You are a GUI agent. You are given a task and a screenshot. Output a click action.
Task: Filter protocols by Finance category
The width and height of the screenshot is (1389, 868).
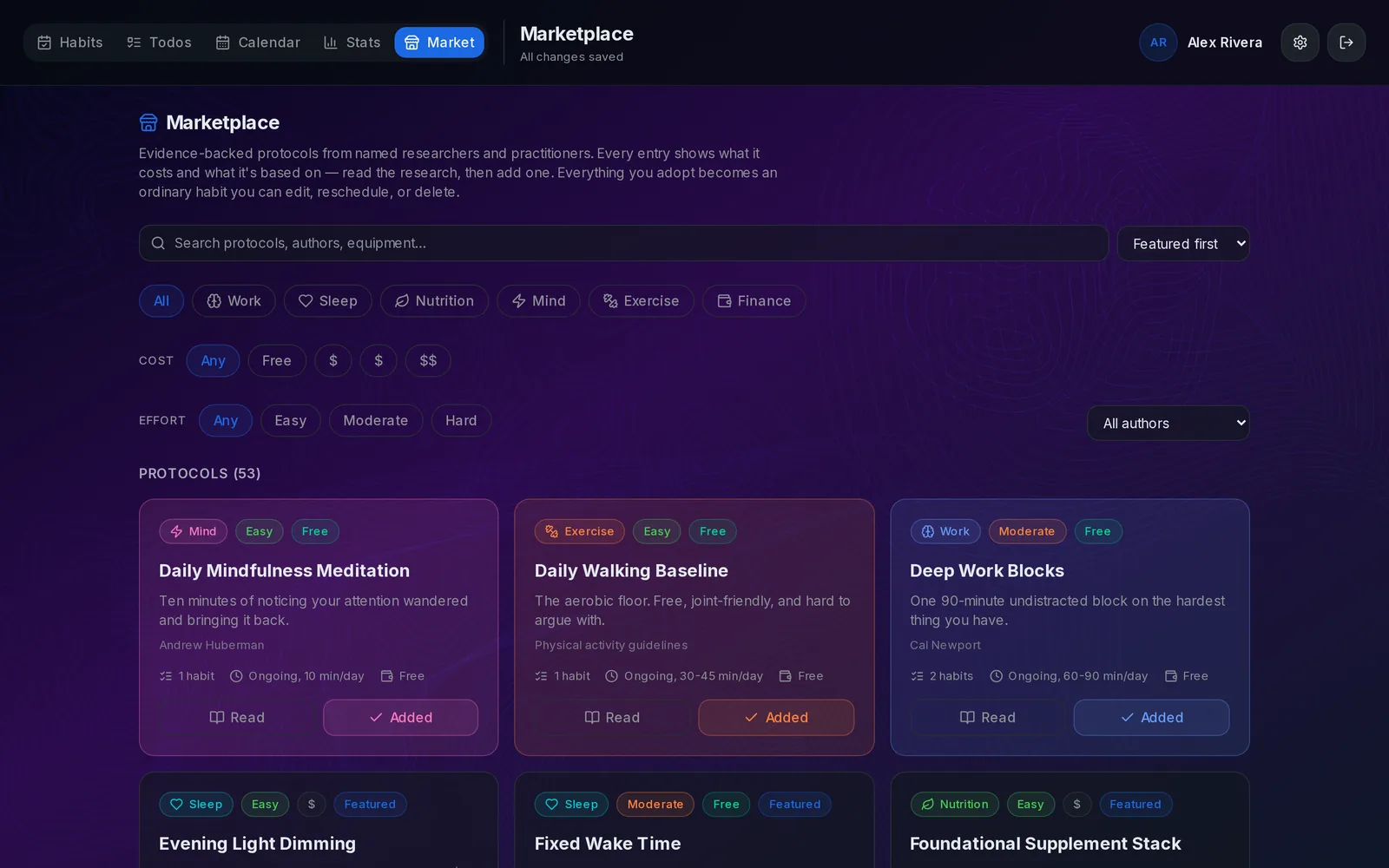point(754,301)
